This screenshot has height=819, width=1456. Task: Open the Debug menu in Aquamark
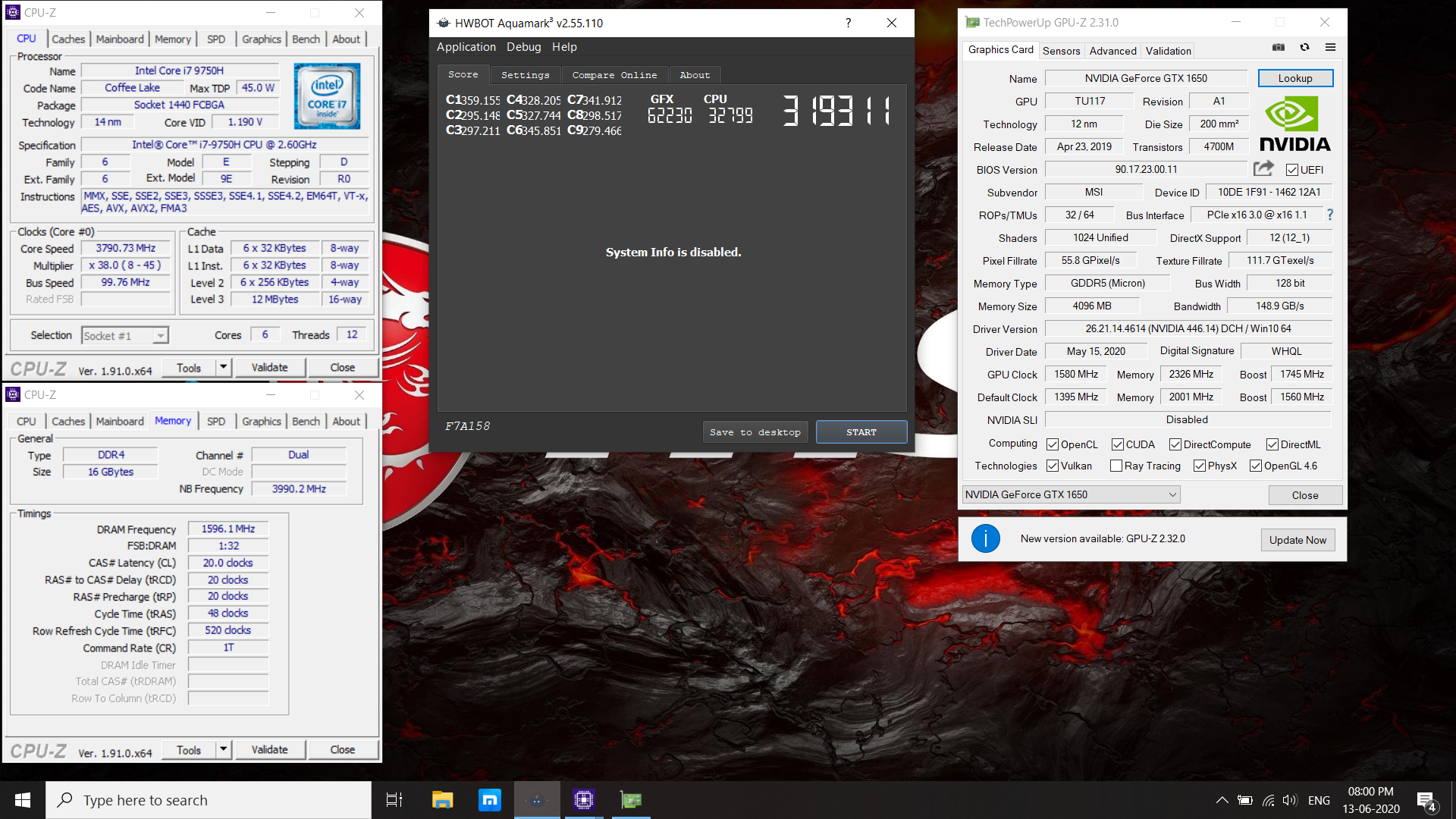click(x=523, y=47)
